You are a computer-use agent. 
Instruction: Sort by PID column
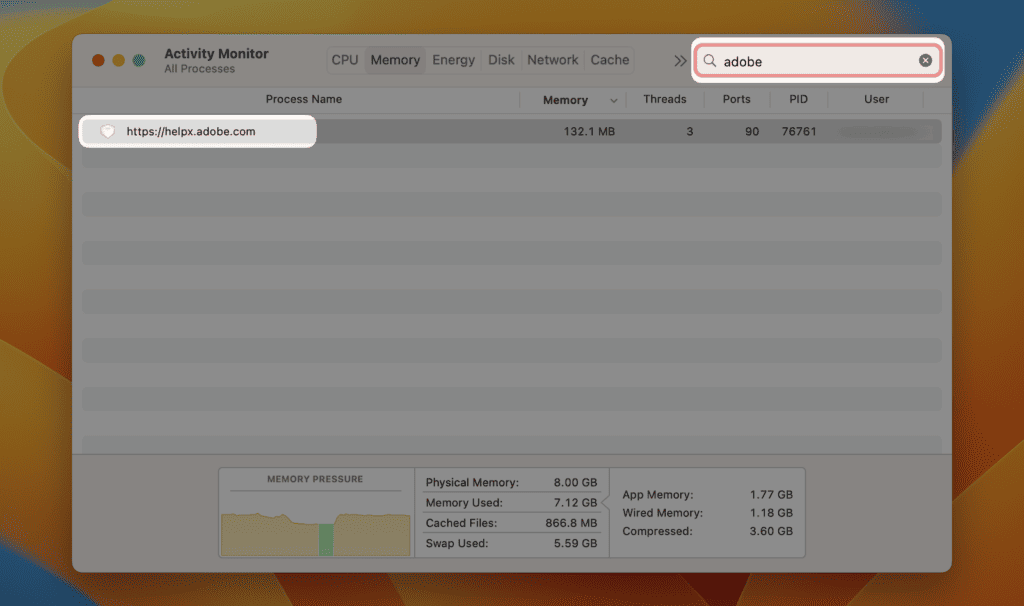pos(798,99)
